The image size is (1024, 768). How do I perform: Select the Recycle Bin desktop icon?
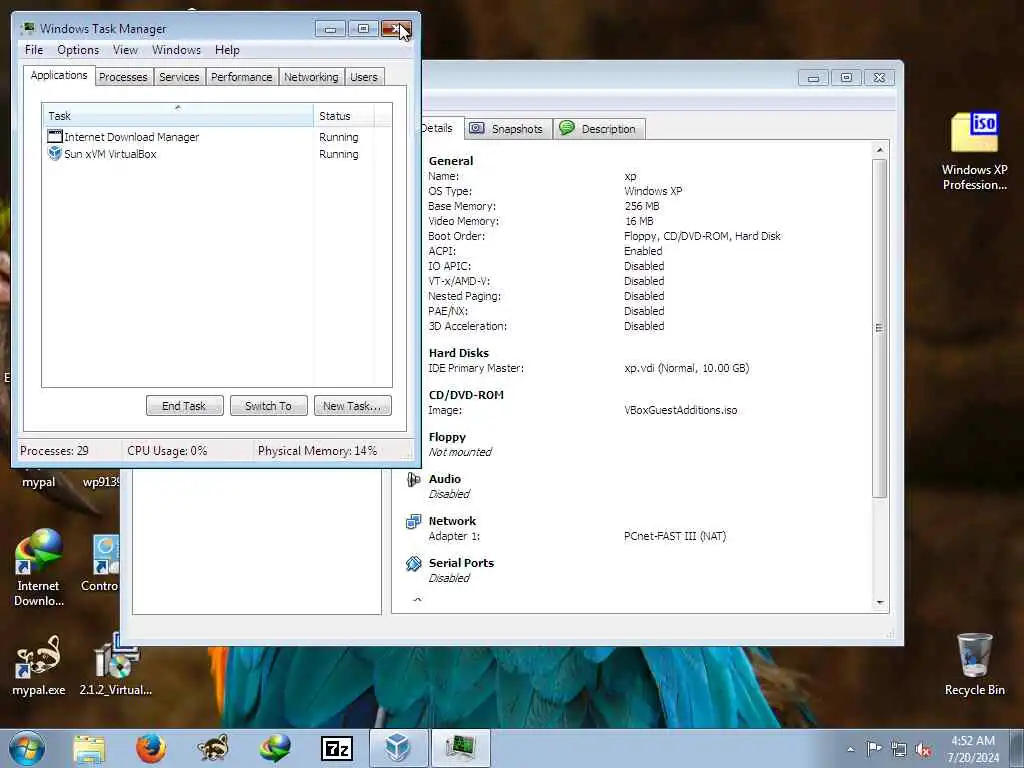[x=974, y=665]
